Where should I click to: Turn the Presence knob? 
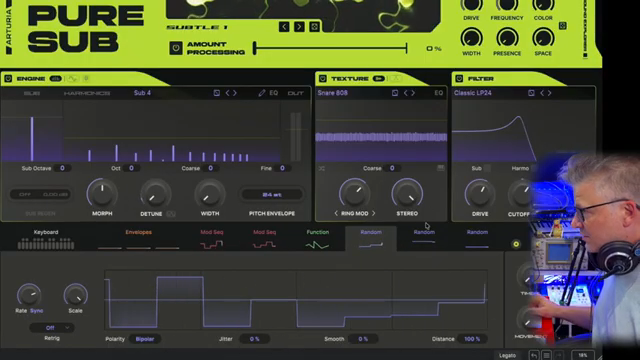click(x=507, y=38)
